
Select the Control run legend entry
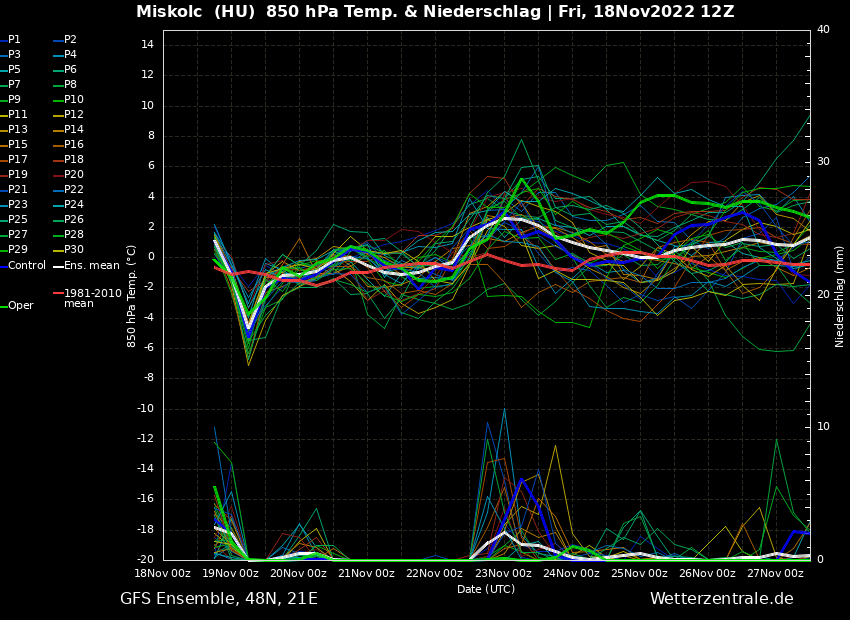point(27,266)
